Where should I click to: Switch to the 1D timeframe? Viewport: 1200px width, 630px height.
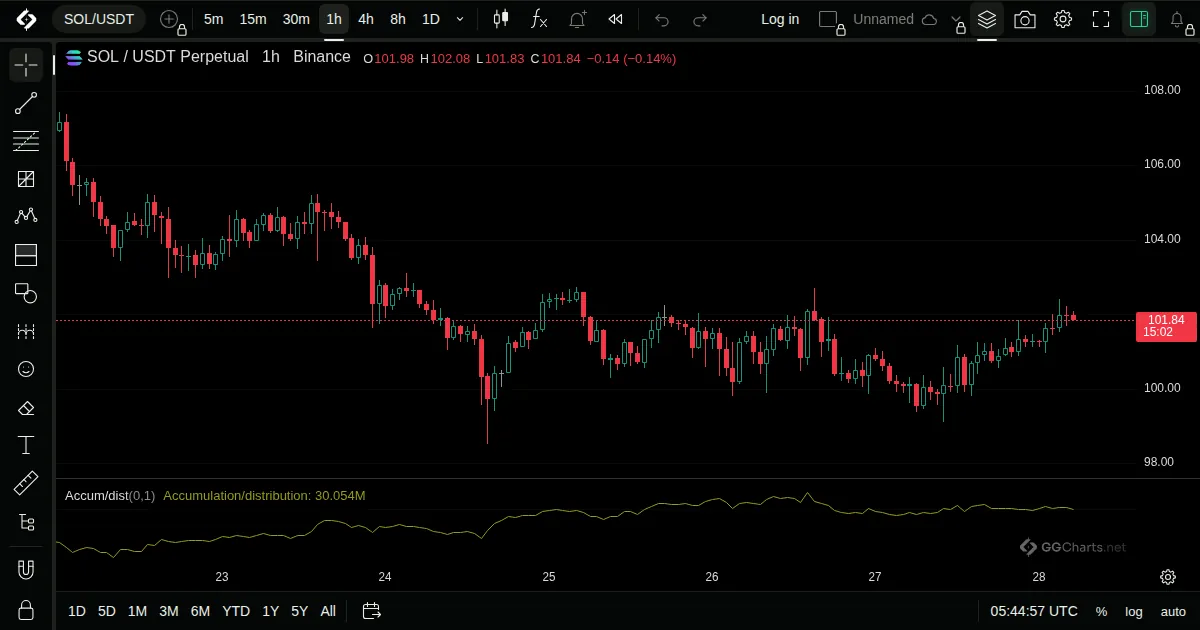tap(430, 19)
